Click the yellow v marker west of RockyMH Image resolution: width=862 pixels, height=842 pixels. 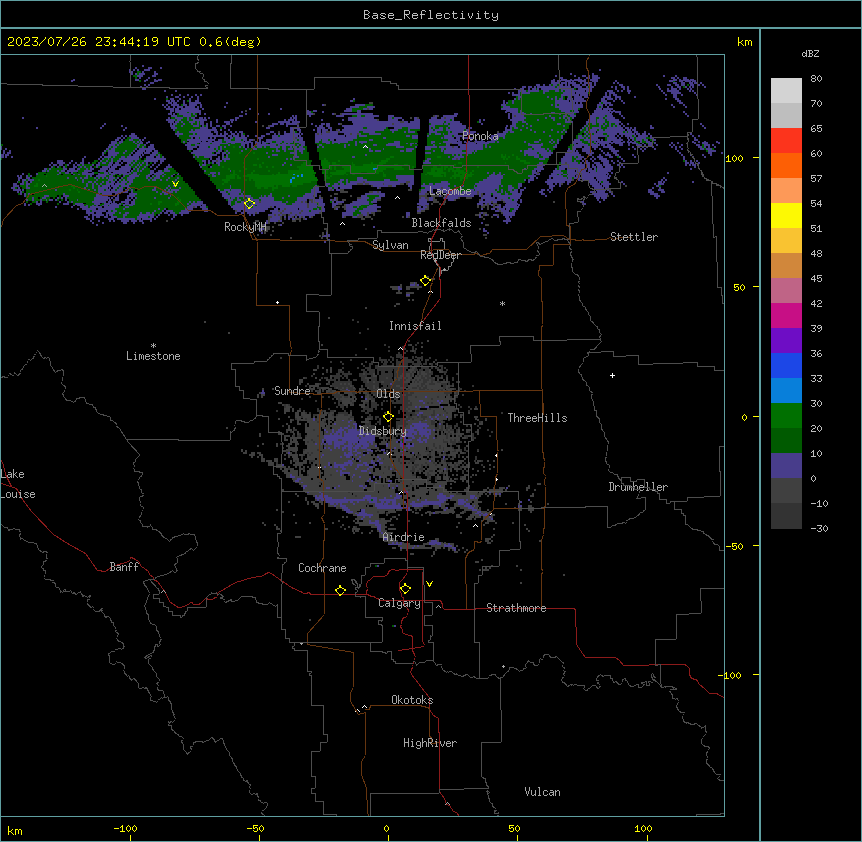175,184
